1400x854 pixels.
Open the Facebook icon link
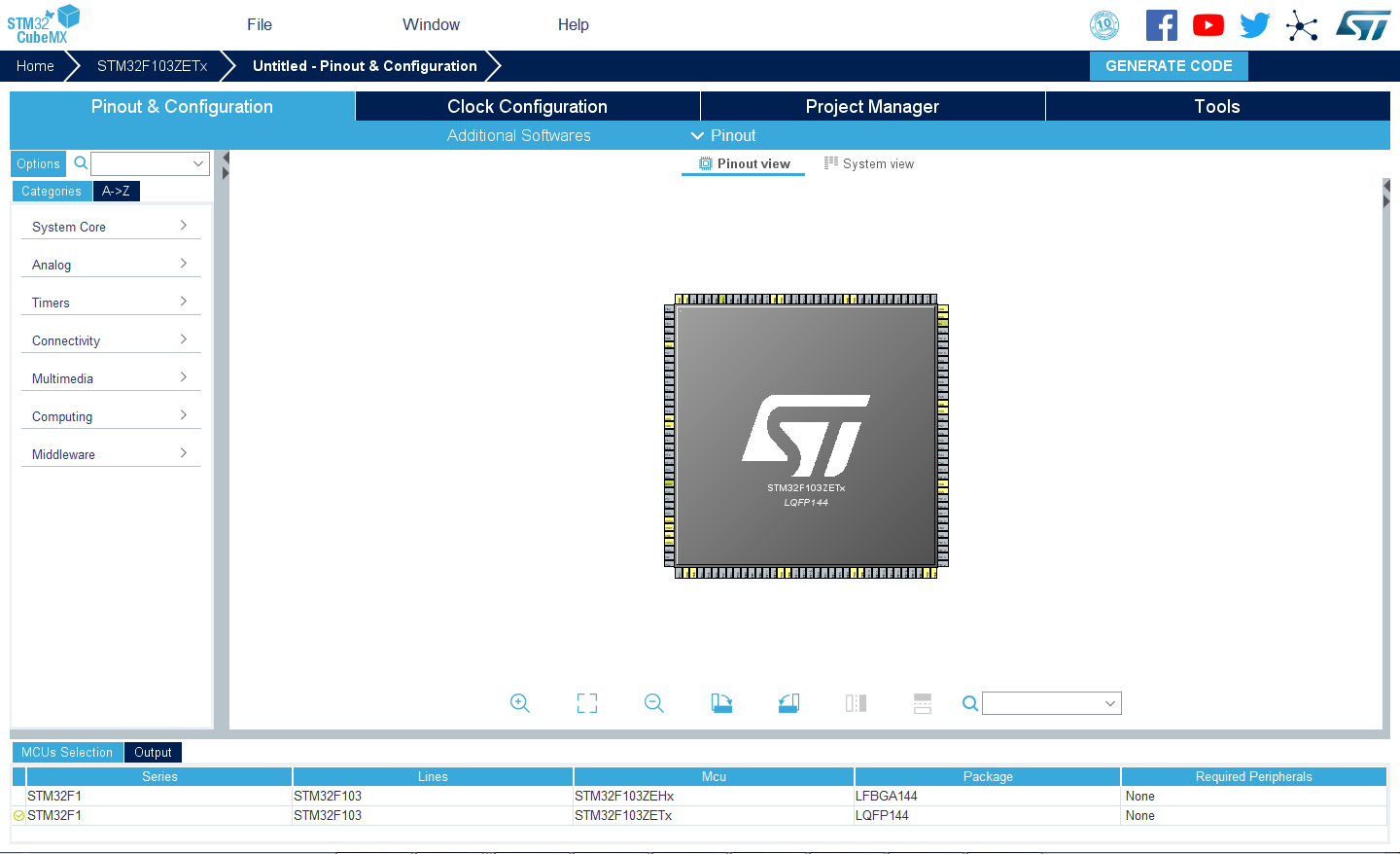pyautogui.click(x=1162, y=25)
